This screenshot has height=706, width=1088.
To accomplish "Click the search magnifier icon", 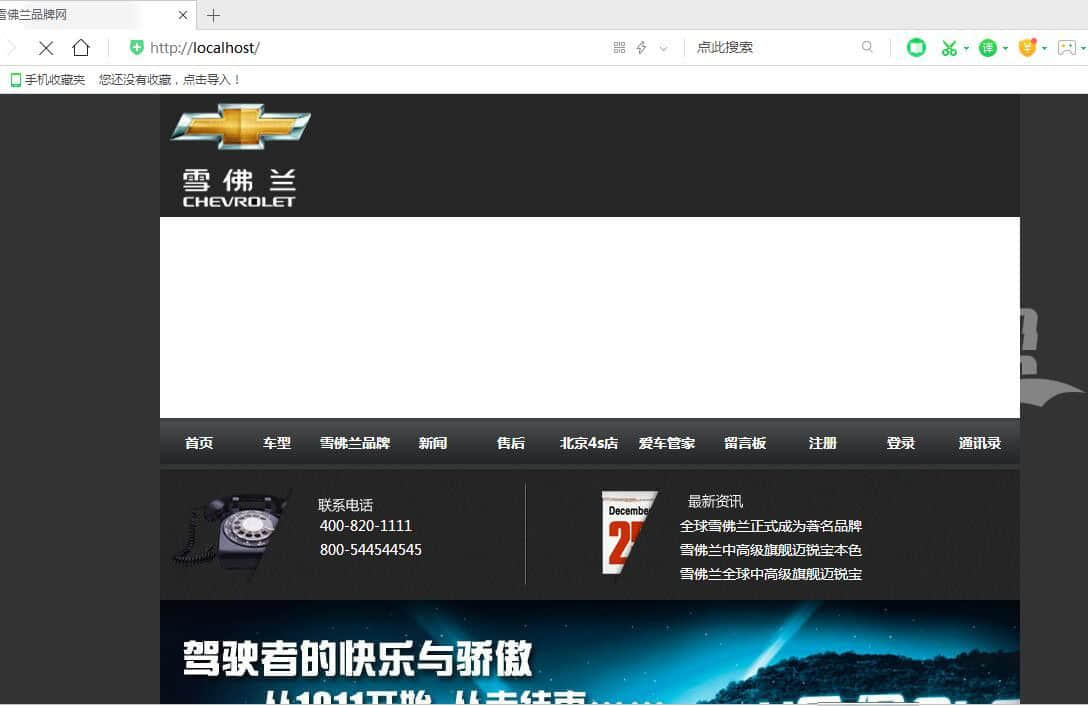I will [867, 47].
